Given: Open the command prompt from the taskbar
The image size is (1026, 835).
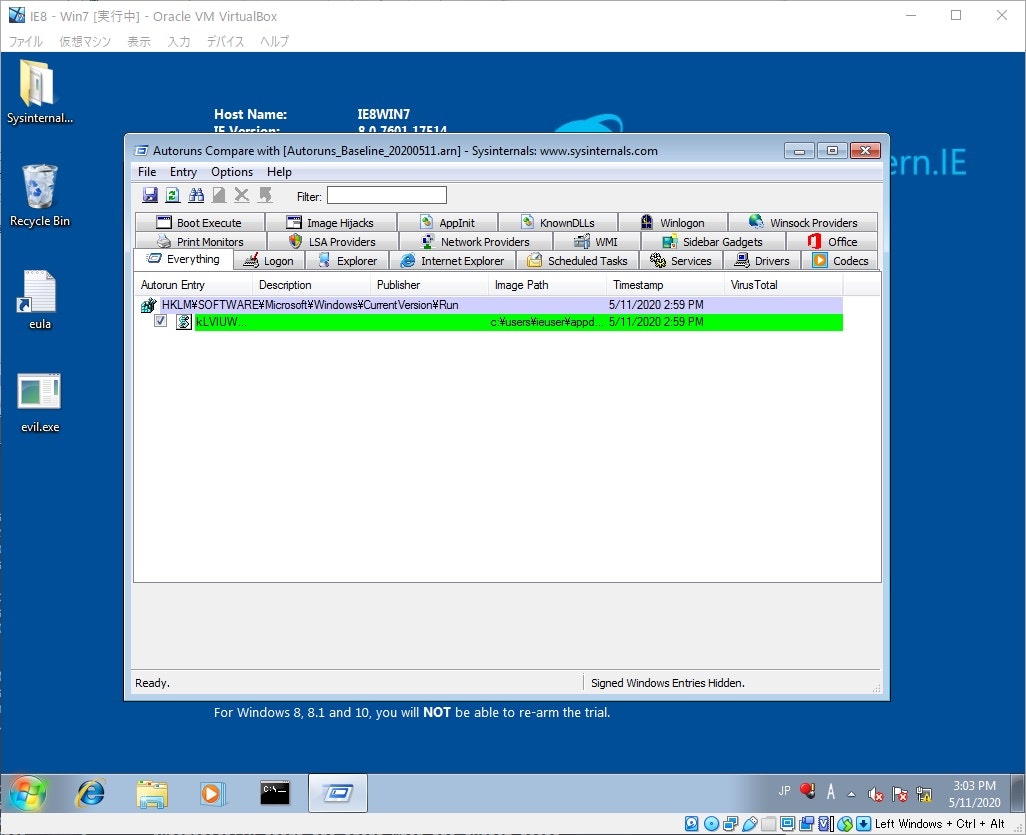Looking at the screenshot, I should 274,792.
